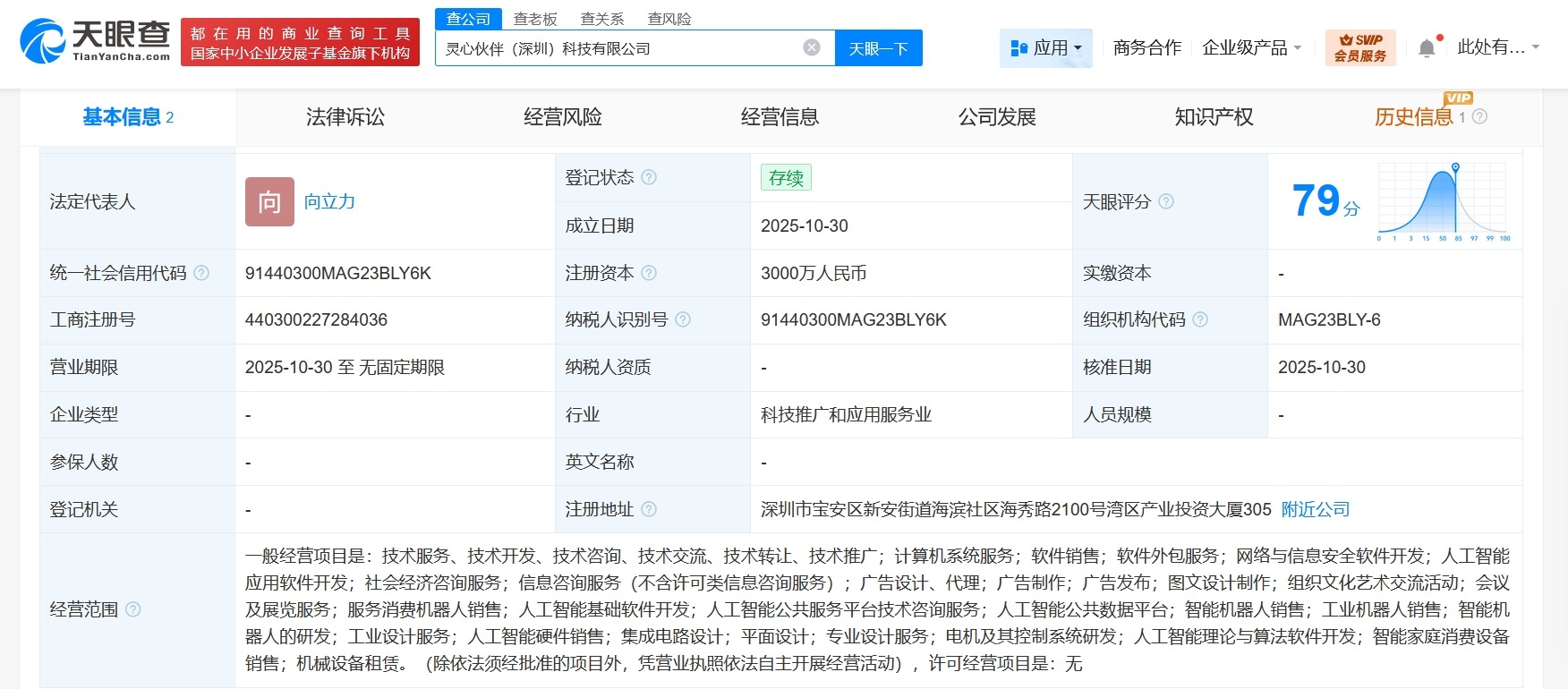Click the 天眼一下 search button

(879, 48)
